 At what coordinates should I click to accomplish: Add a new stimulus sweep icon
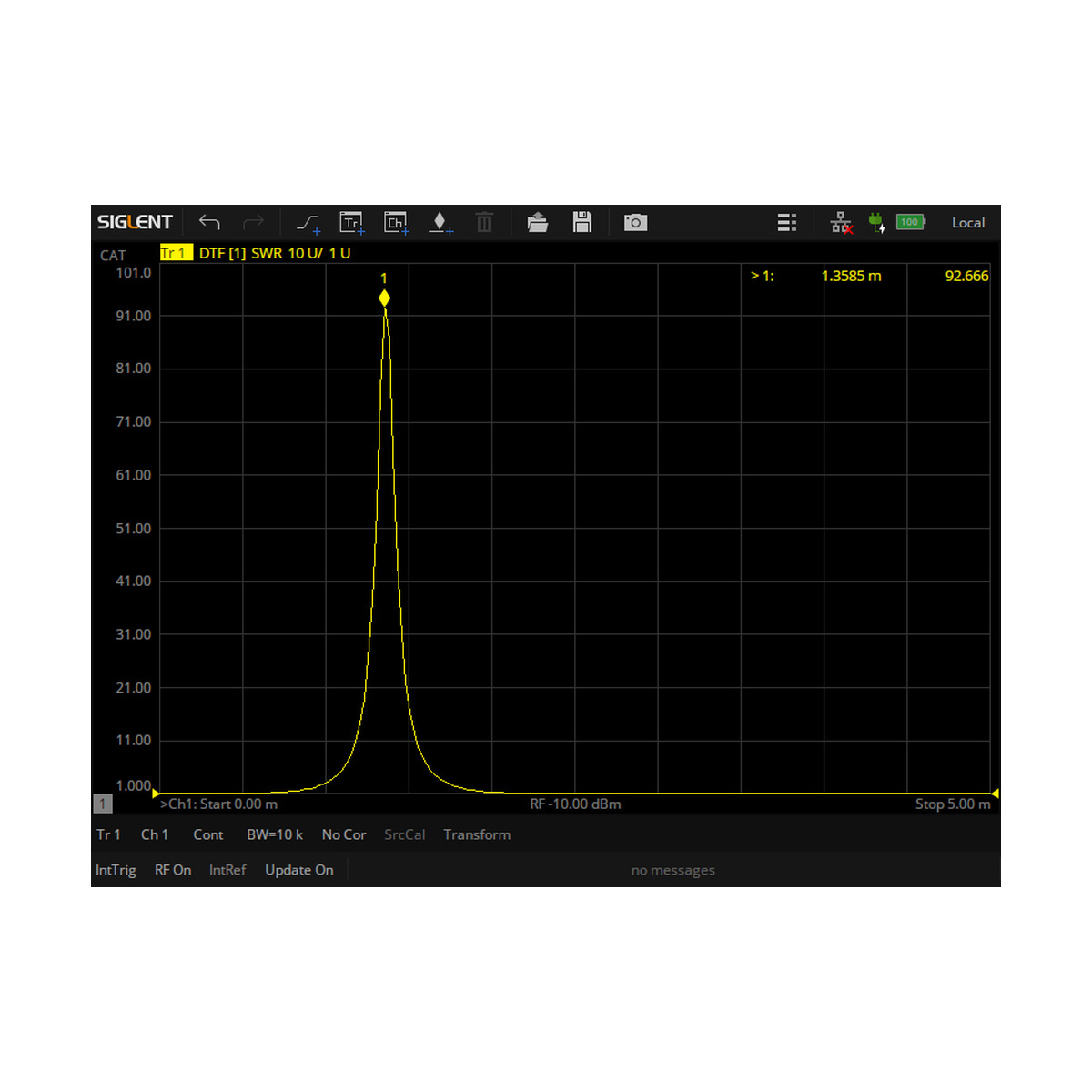coord(308,223)
